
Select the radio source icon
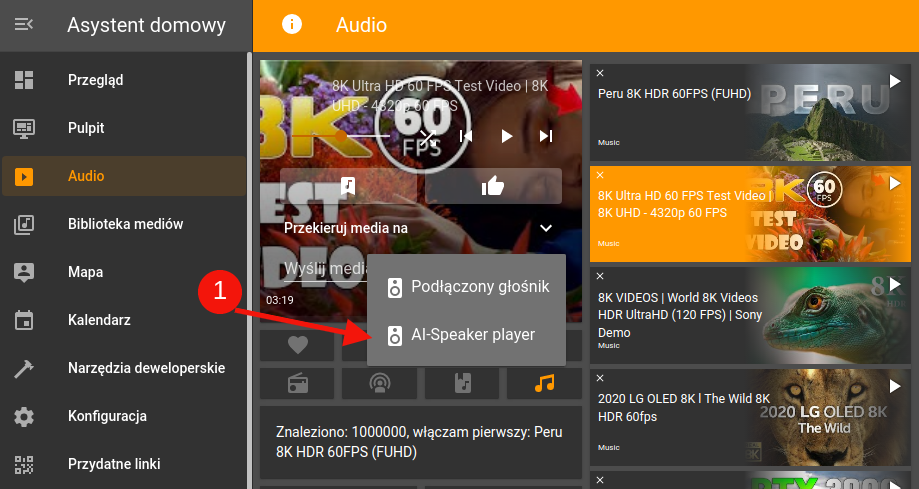click(x=298, y=383)
